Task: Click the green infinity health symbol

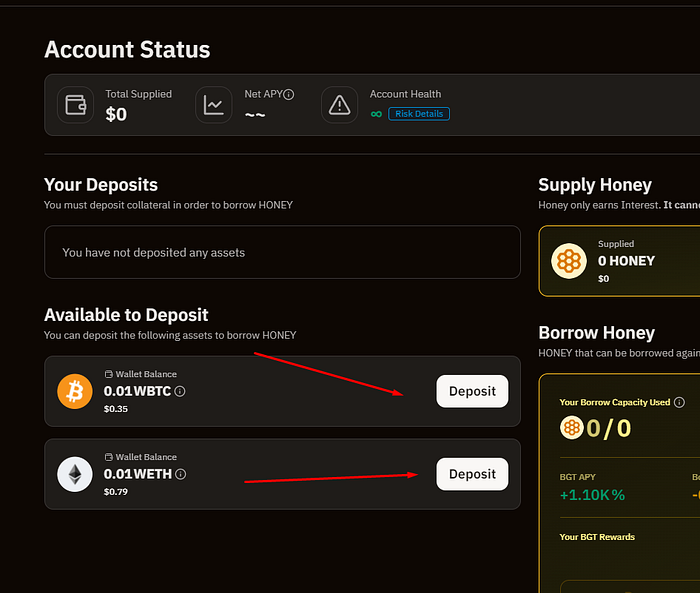Action: point(376,114)
